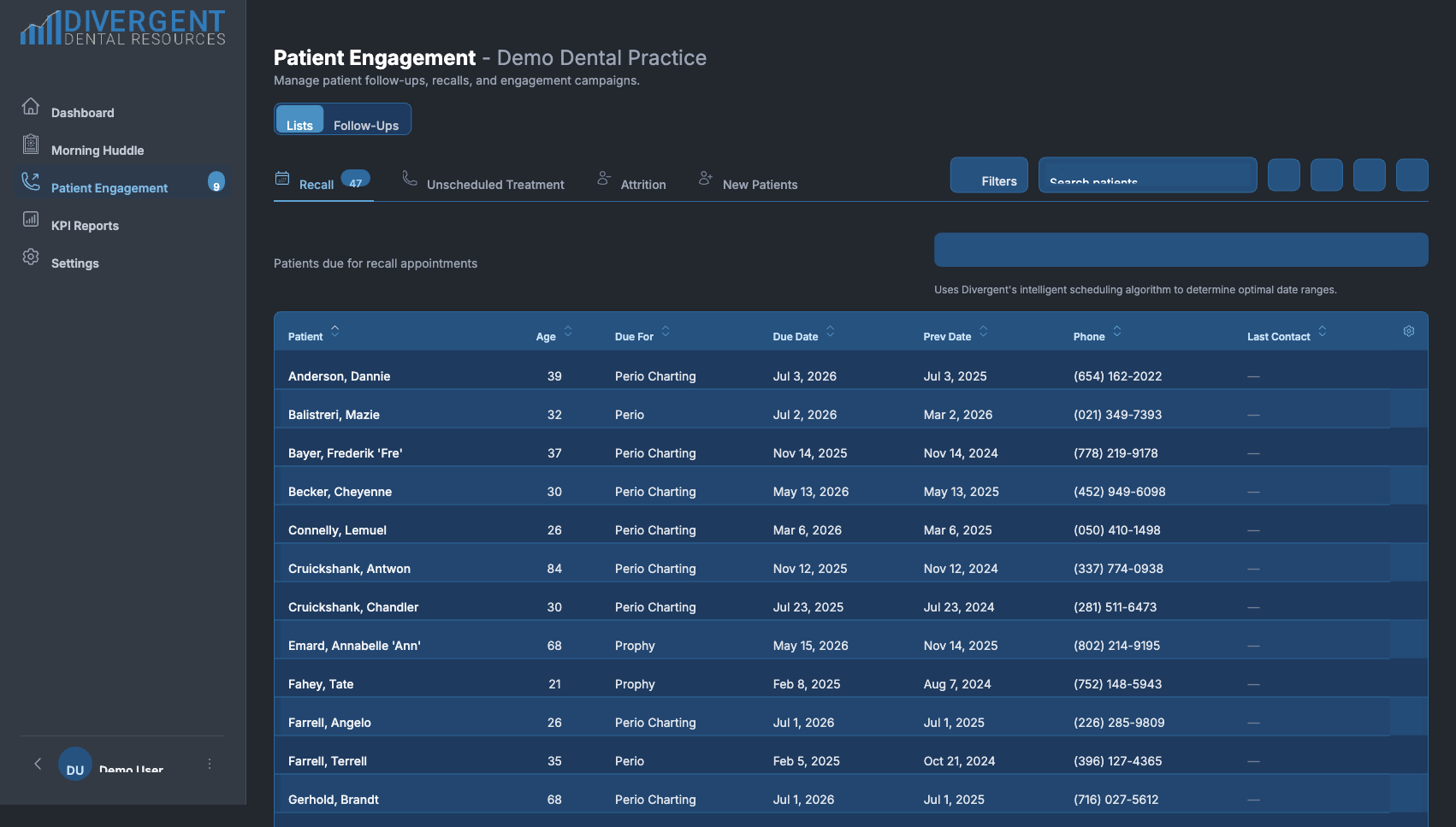1456x827 pixels.
Task: Click patient Emard, Annabelle 'Ann'
Action: tap(354, 646)
